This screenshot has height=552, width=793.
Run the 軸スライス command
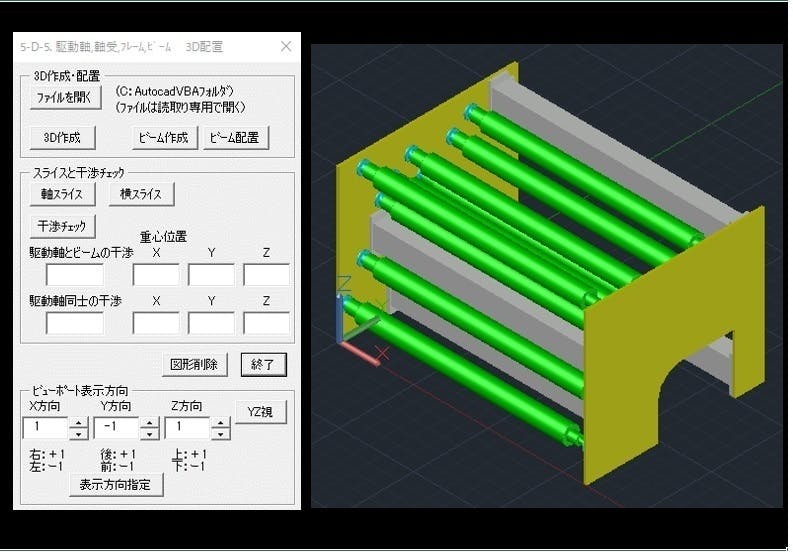pos(62,193)
